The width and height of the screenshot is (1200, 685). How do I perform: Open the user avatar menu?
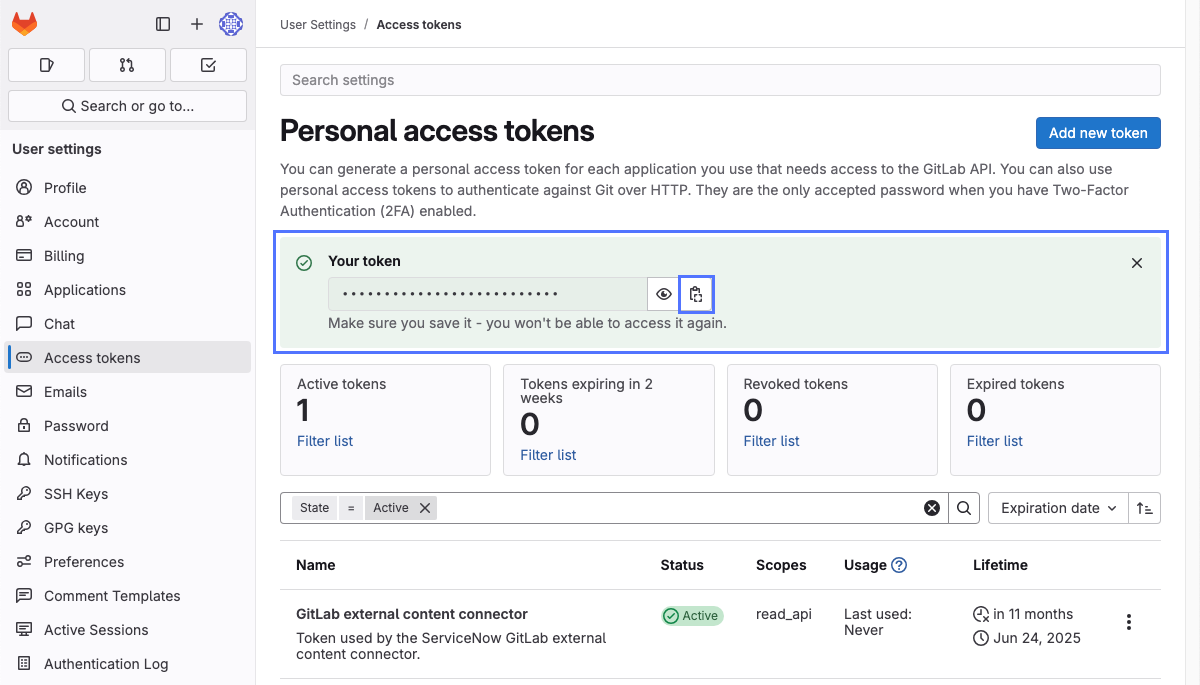coord(231,24)
